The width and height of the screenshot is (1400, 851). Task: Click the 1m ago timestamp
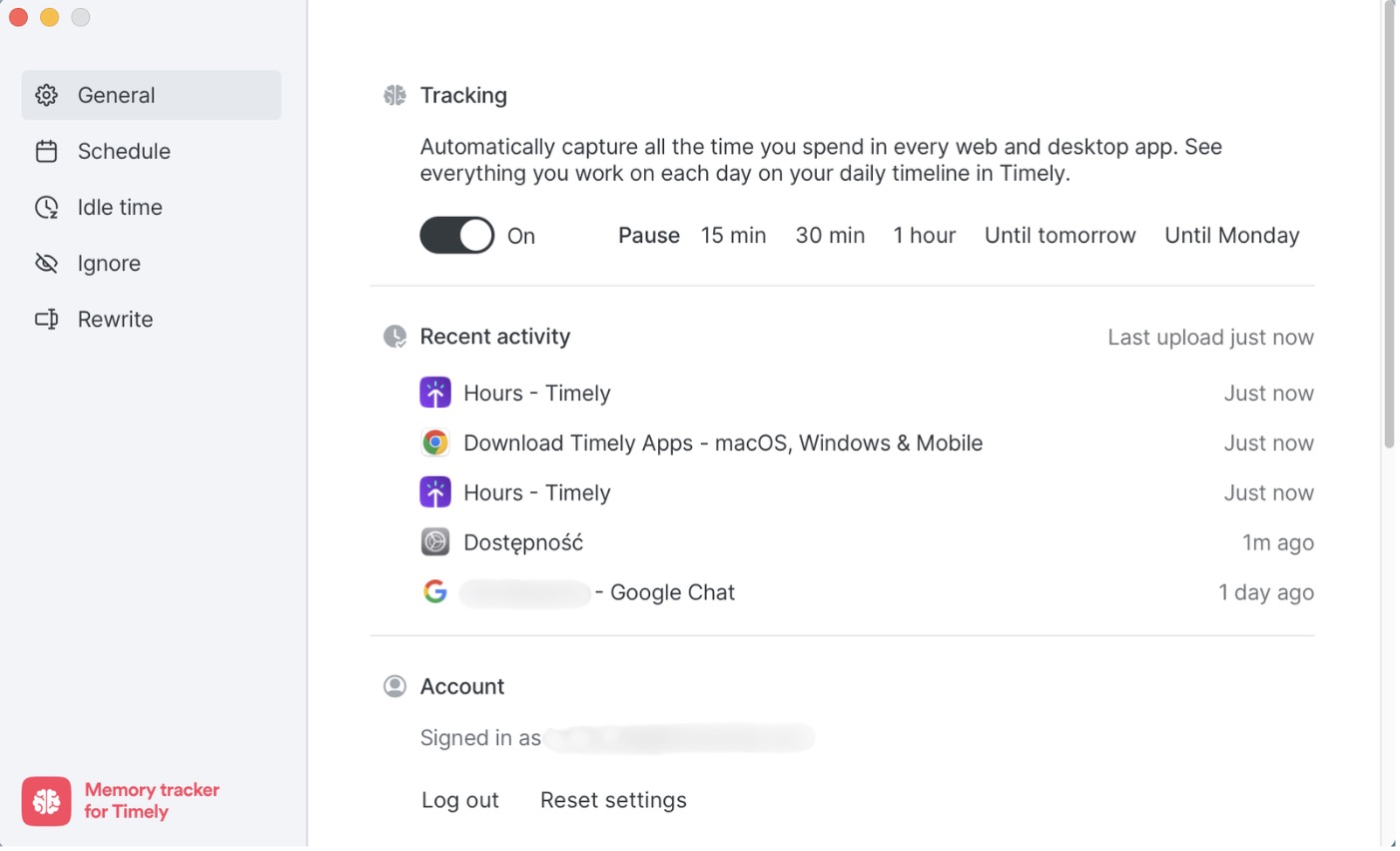(1278, 542)
